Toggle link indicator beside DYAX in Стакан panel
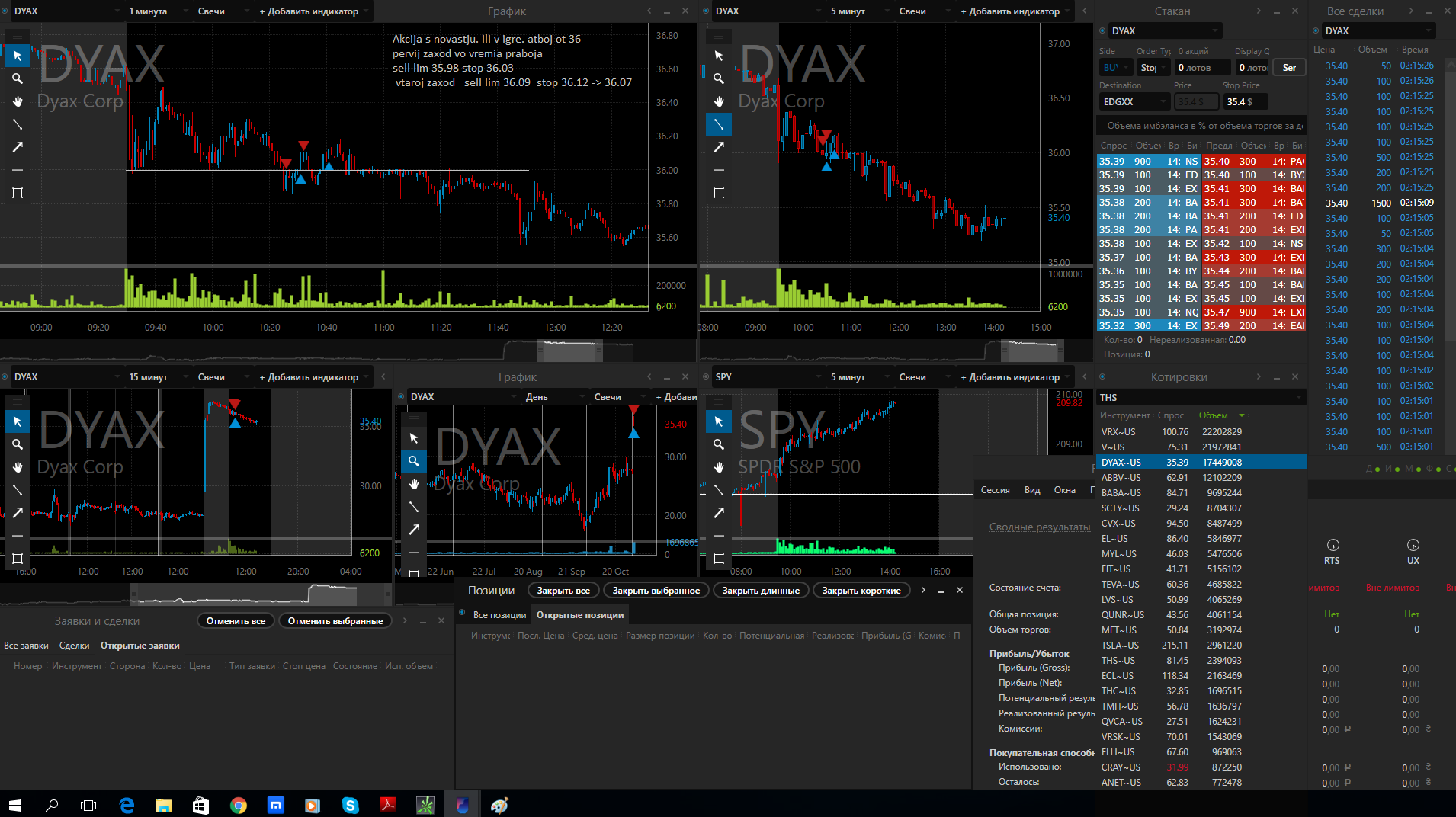The height and width of the screenshot is (817, 1456). click(x=1102, y=31)
